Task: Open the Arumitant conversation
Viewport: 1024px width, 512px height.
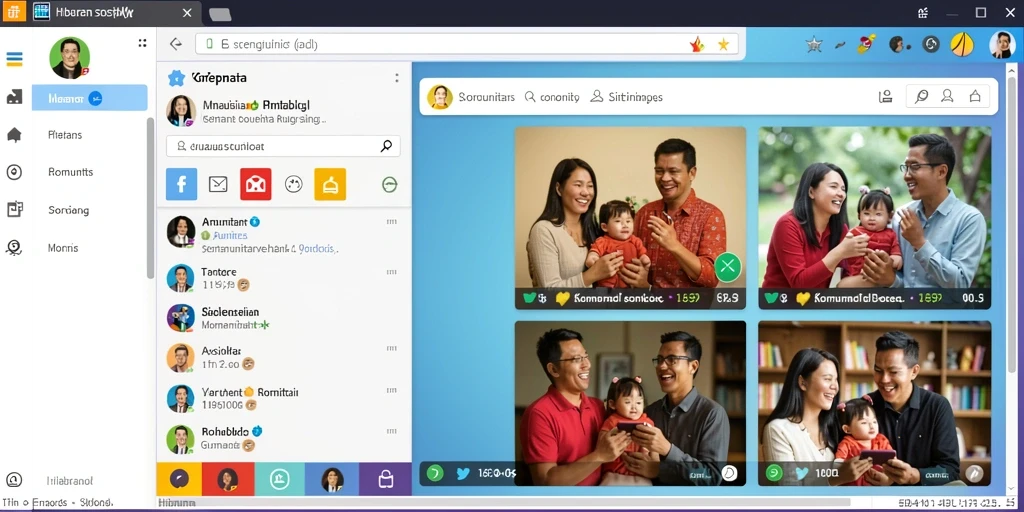Action: [x=283, y=234]
